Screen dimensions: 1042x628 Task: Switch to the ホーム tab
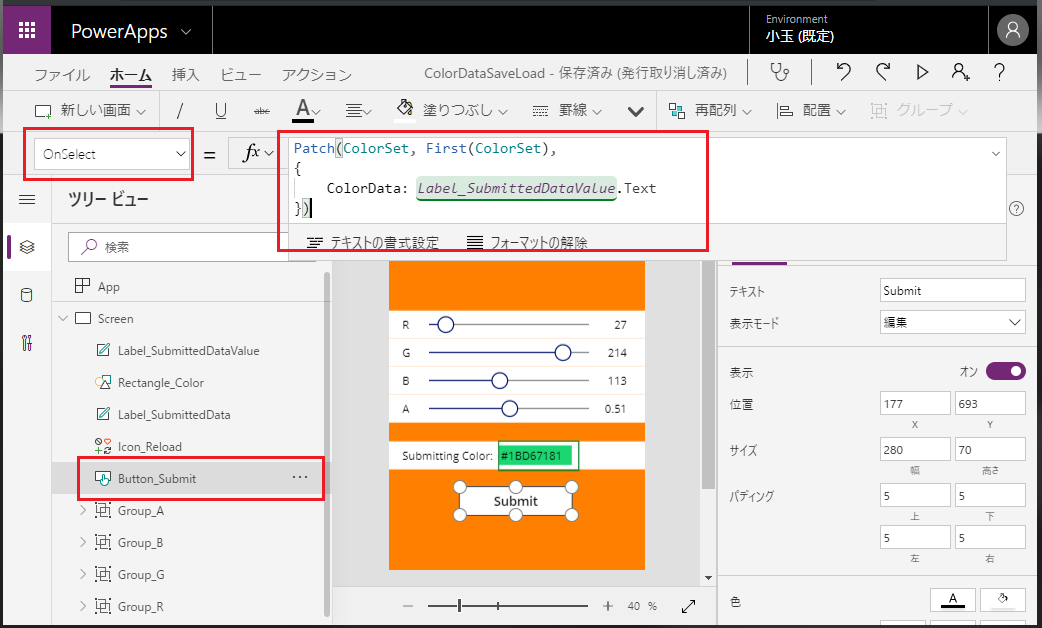tap(131, 74)
